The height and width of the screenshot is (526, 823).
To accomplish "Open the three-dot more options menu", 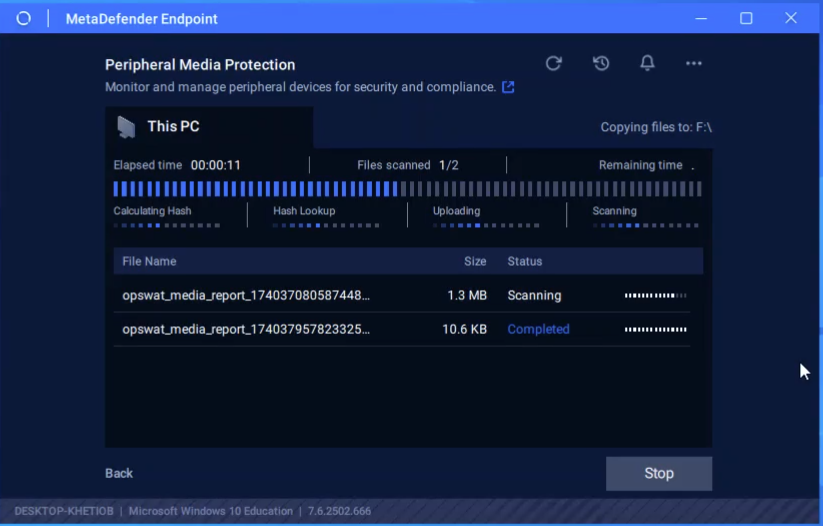I will point(693,64).
